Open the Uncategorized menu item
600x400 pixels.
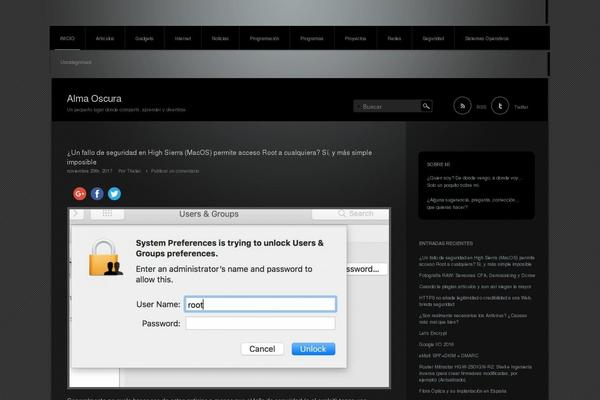click(76, 62)
